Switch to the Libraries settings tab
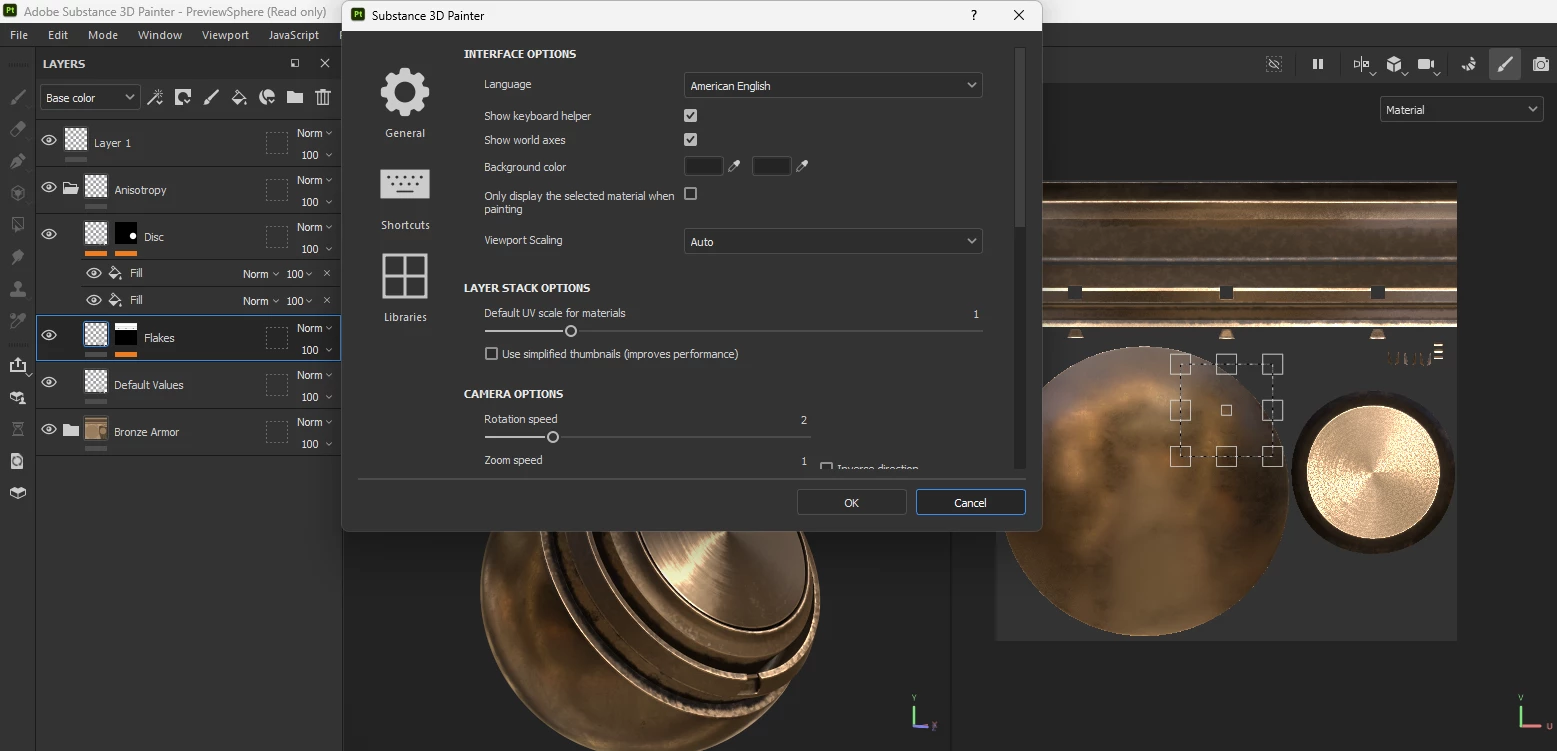The height and width of the screenshot is (751, 1557). tap(405, 288)
